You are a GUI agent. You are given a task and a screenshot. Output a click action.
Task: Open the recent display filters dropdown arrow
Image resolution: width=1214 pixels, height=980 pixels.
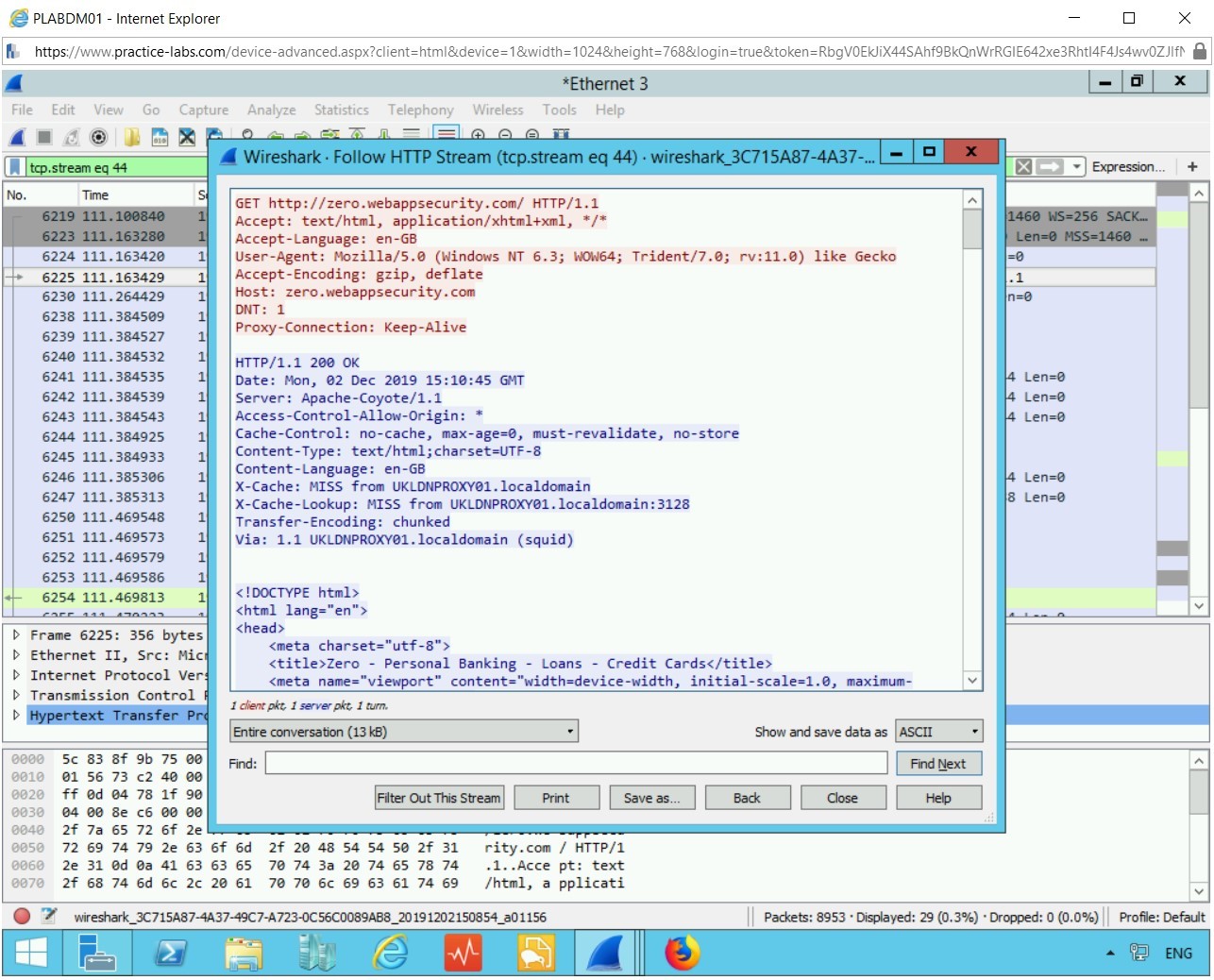tap(1076, 167)
